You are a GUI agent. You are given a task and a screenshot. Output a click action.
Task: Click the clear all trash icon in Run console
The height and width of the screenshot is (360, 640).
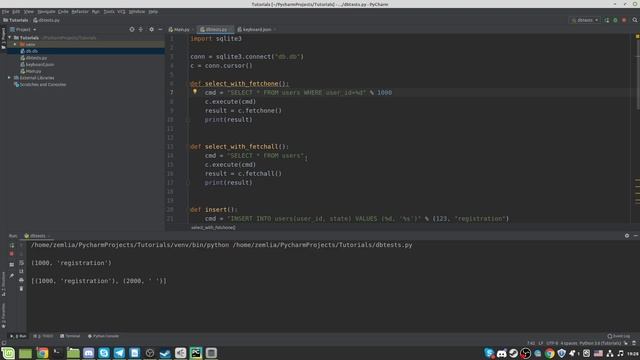point(21,289)
